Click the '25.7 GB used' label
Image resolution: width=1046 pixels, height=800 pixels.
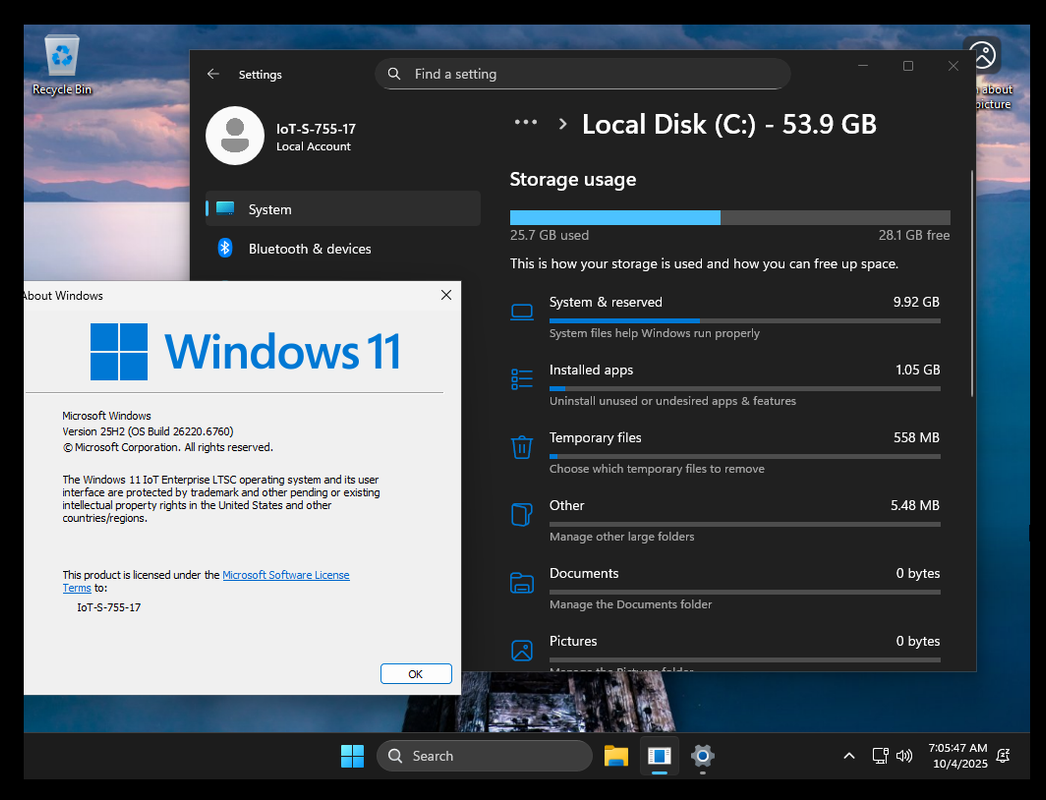click(x=550, y=235)
